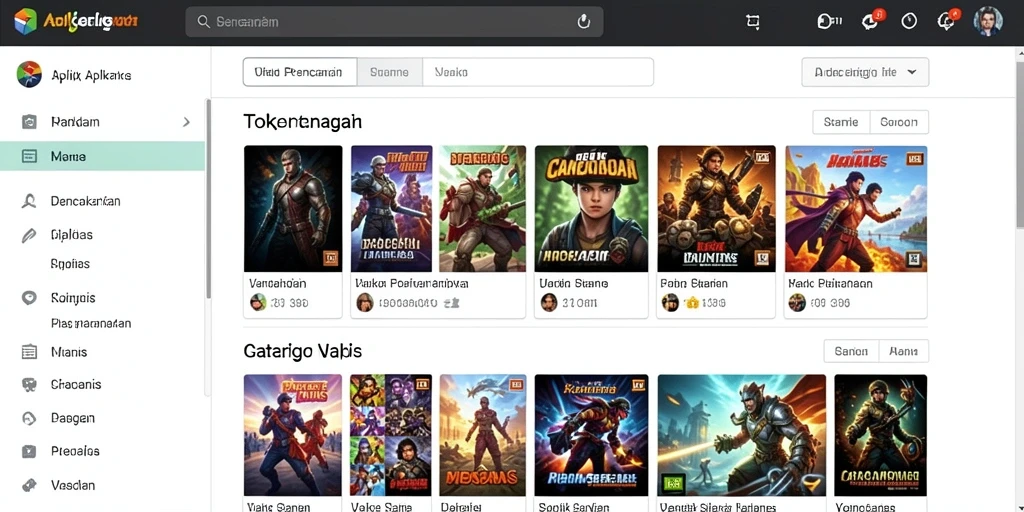The width and height of the screenshot is (1024, 512).
Task: Click the Goroon button
Action: coord(899,122)
